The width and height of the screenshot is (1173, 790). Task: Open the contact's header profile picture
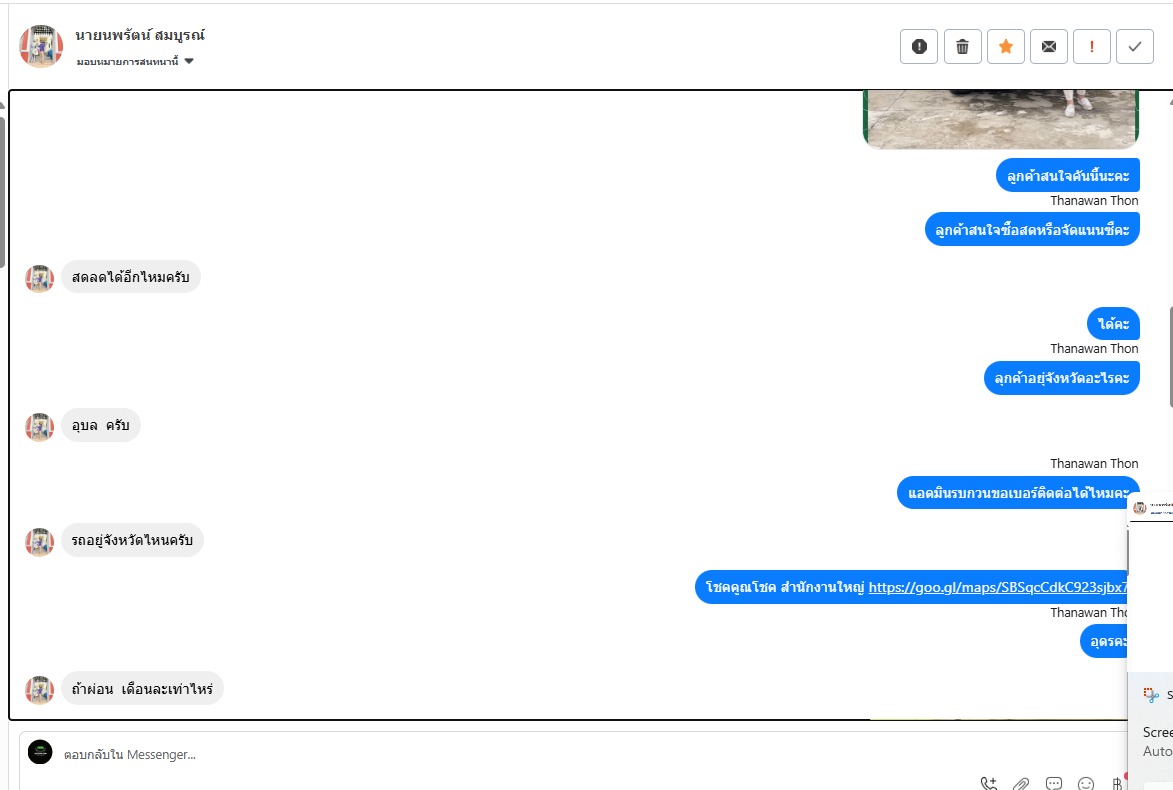(40, 46)
